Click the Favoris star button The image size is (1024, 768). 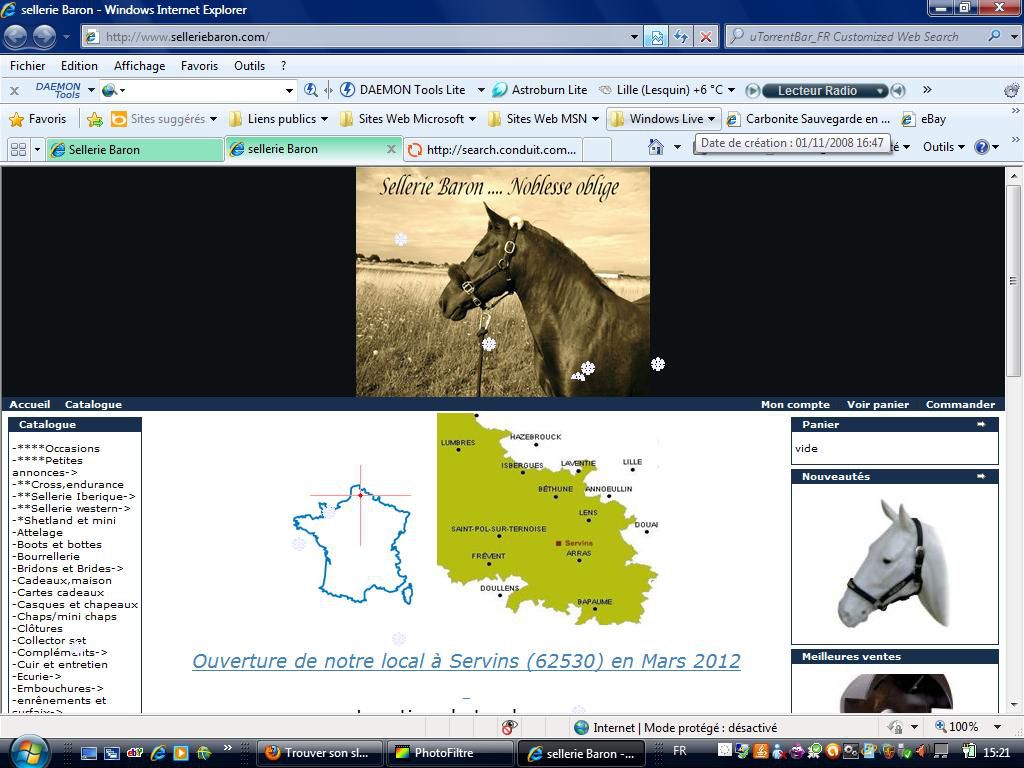(x=38, y=119)
